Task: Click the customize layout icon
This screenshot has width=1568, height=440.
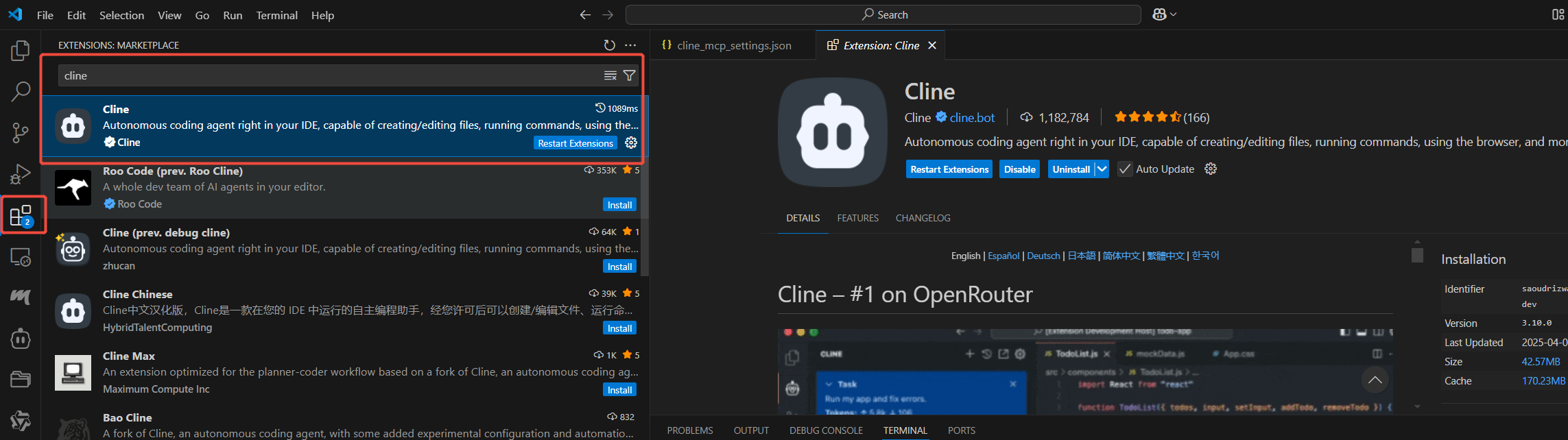Action: 1558,14
